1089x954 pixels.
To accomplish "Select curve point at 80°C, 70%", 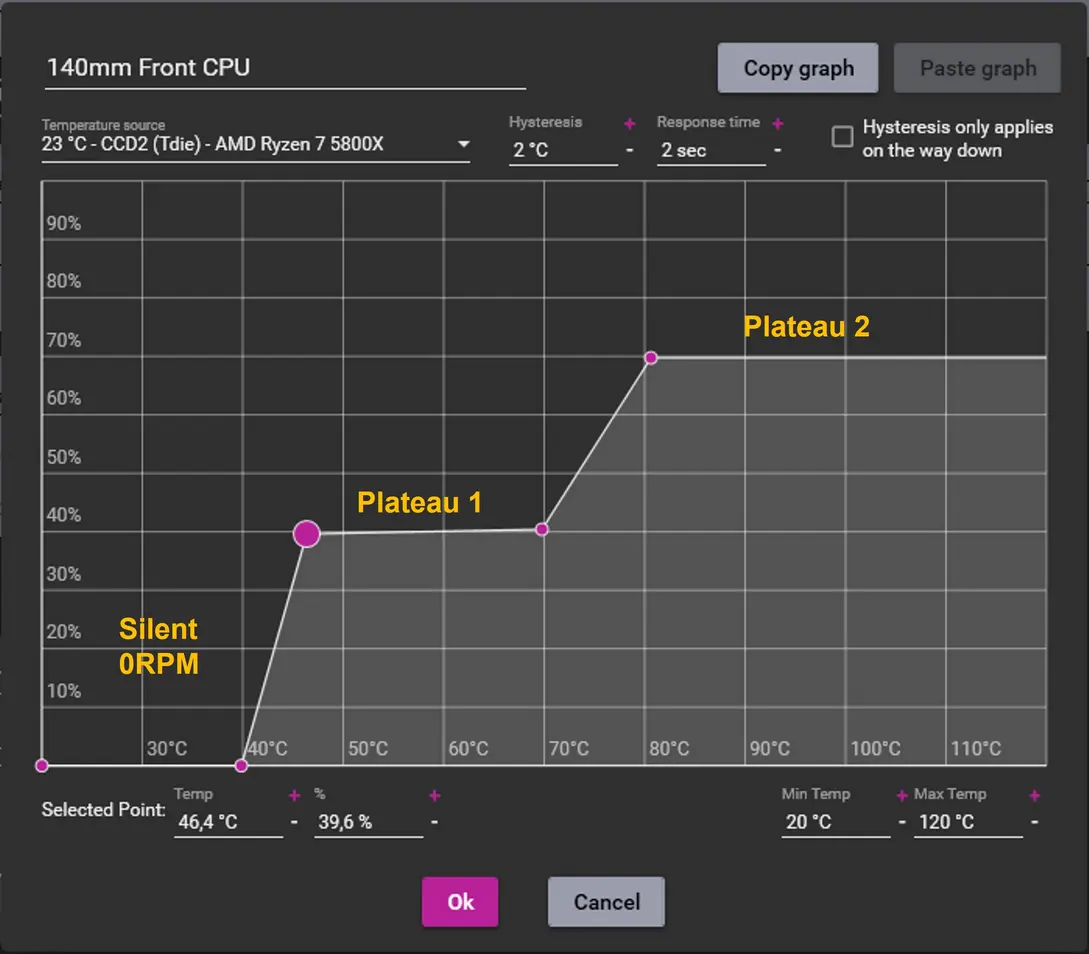I will click(x=651, y=357).
